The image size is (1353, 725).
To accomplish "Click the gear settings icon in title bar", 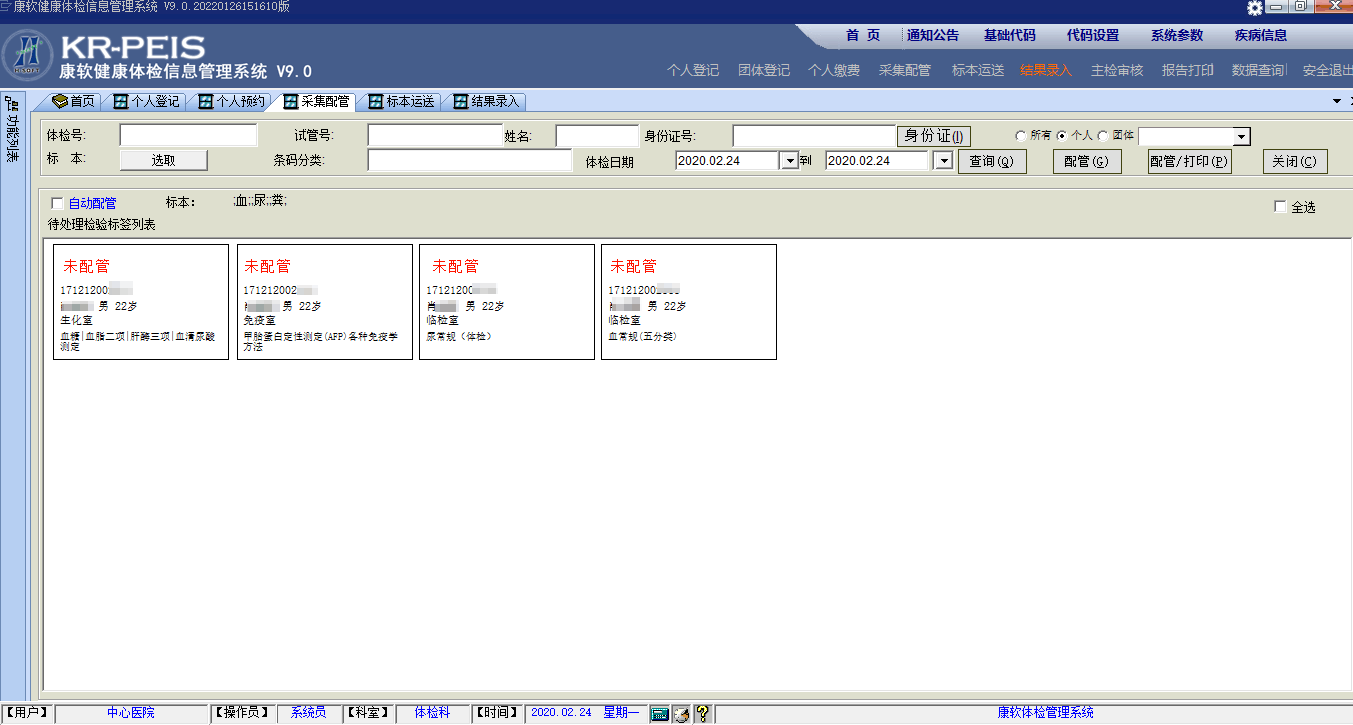I will click(1255, 8).
